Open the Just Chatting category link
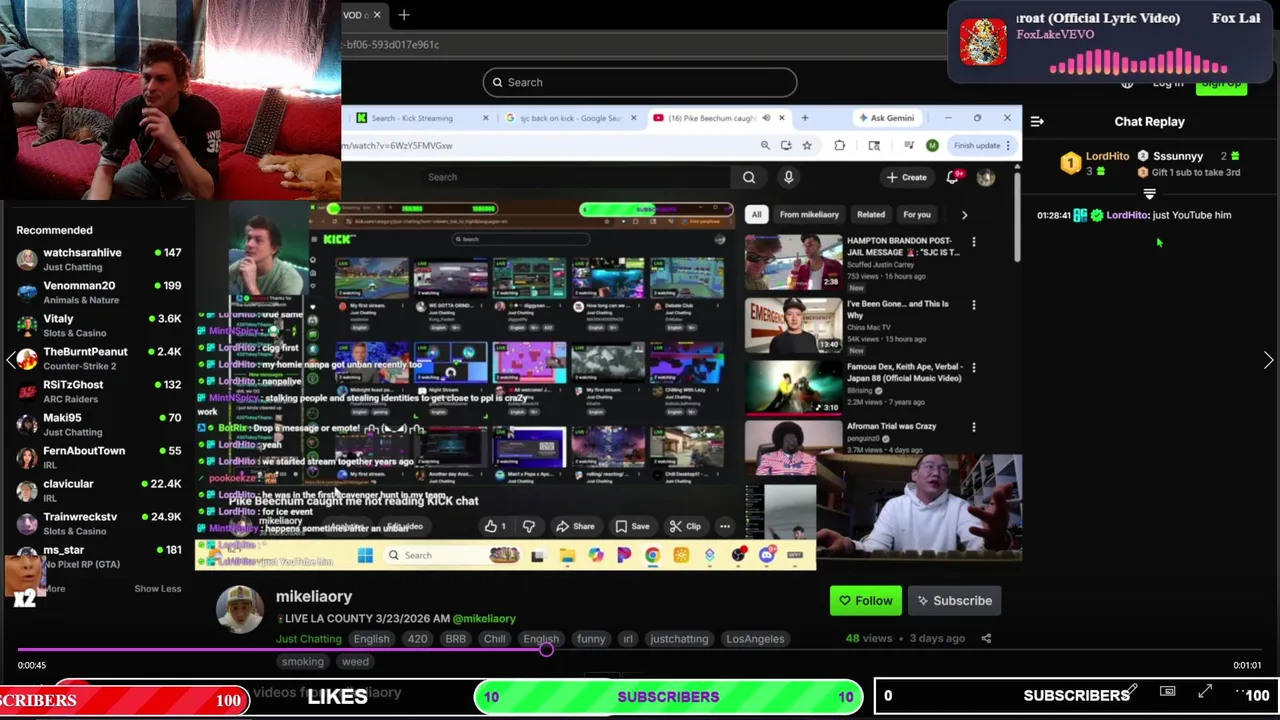This screenshot has height=720, width=1280. (308, 639)
